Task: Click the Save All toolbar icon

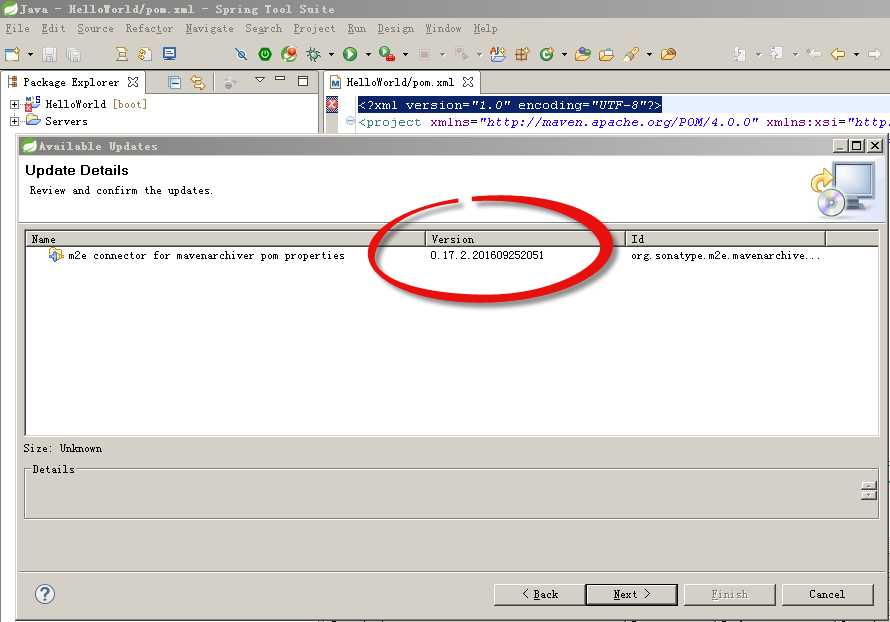Action: click(x=73, y=54)
